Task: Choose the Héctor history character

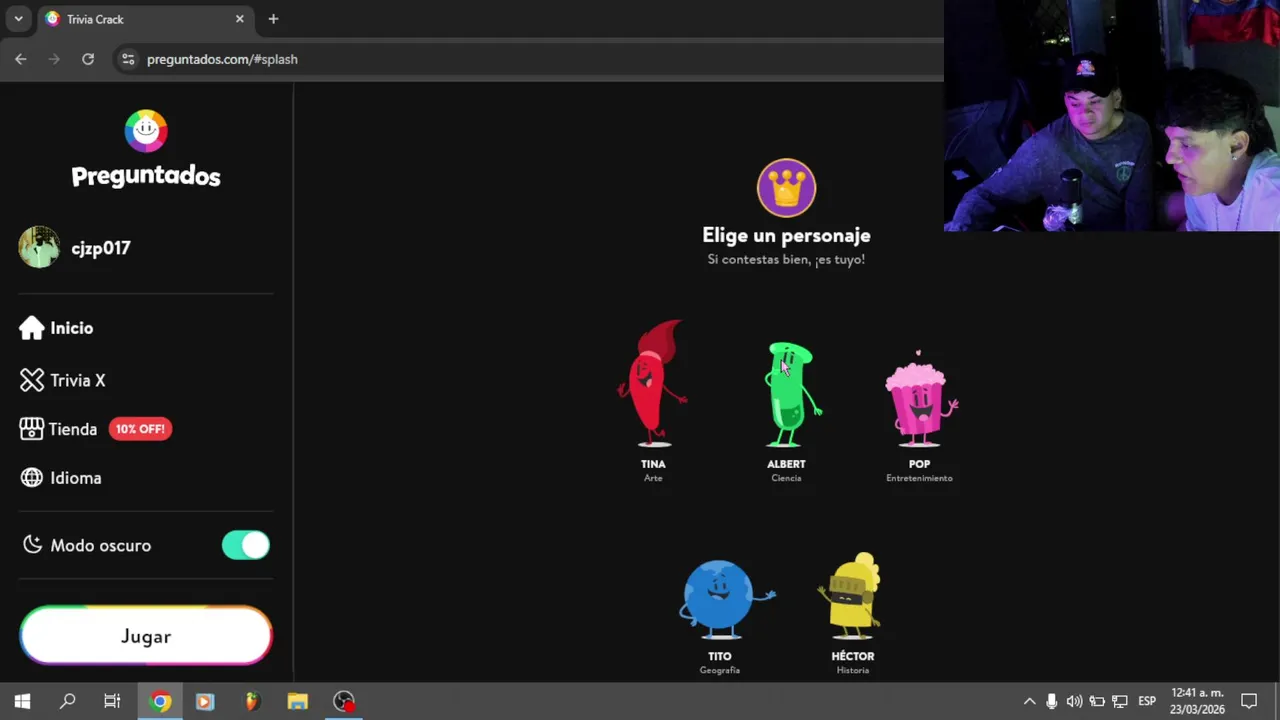Action: click(853, 612)
